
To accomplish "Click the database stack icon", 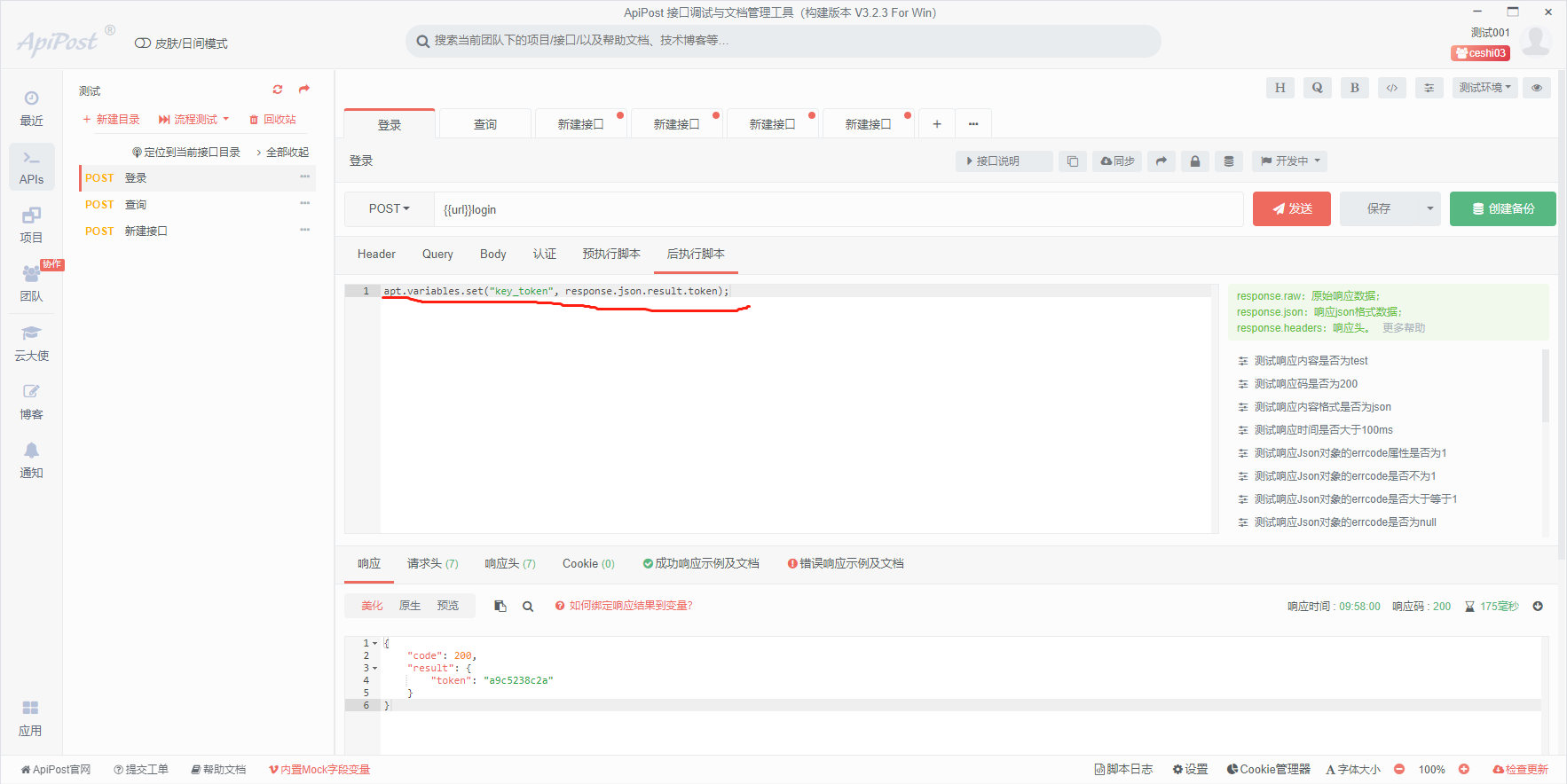I will coord(1228,161).
